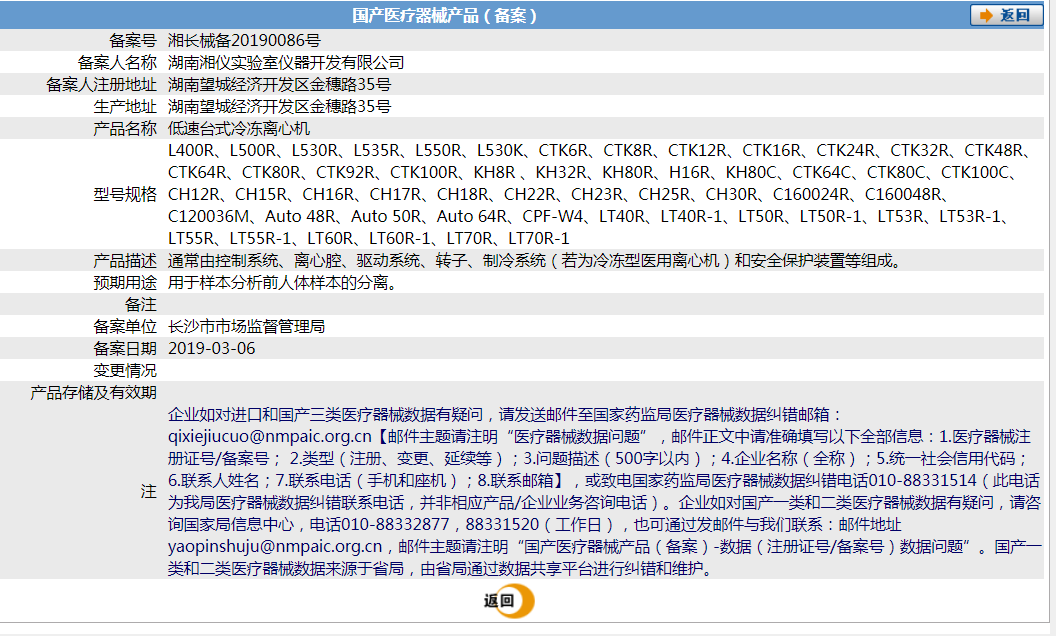
Task: Click the 生产地址 label
Action: point(125,106)
